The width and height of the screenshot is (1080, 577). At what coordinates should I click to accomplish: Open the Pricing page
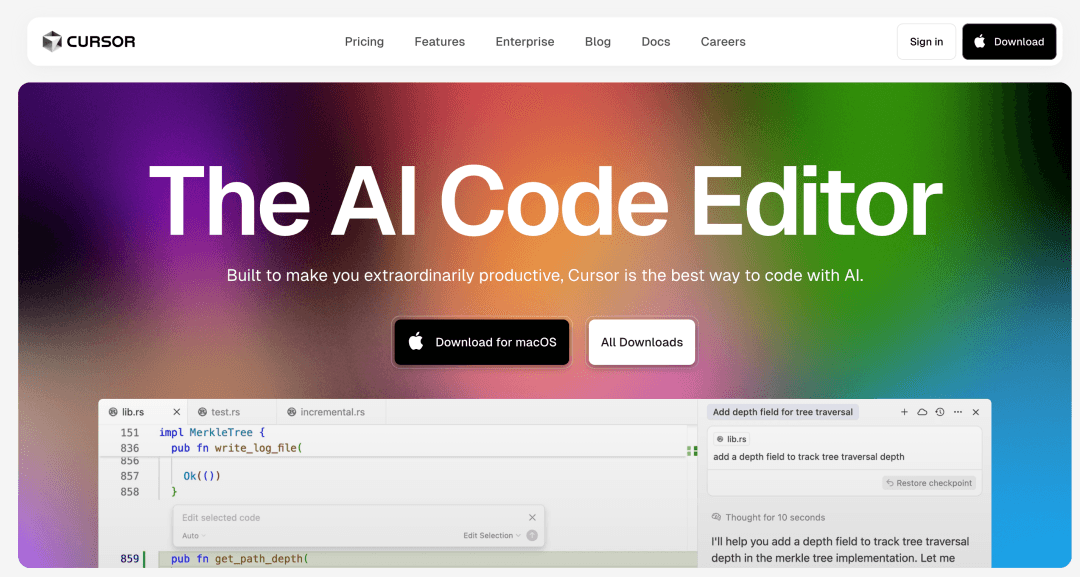click(364, 42)
